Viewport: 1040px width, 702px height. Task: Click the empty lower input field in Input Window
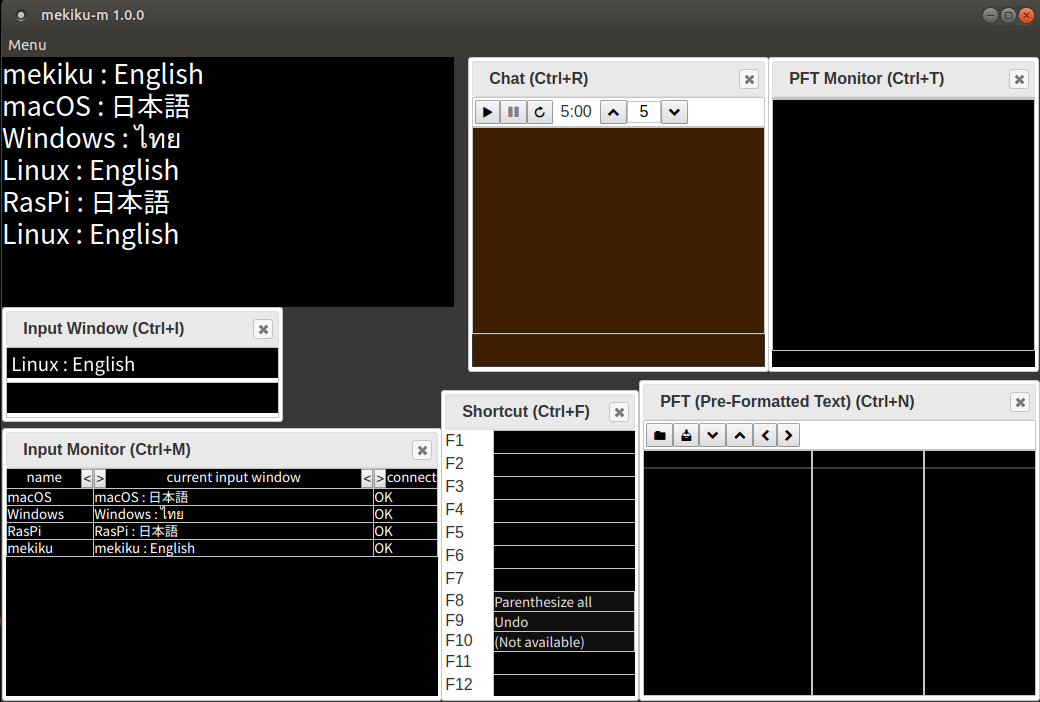[x=142, y=398]
